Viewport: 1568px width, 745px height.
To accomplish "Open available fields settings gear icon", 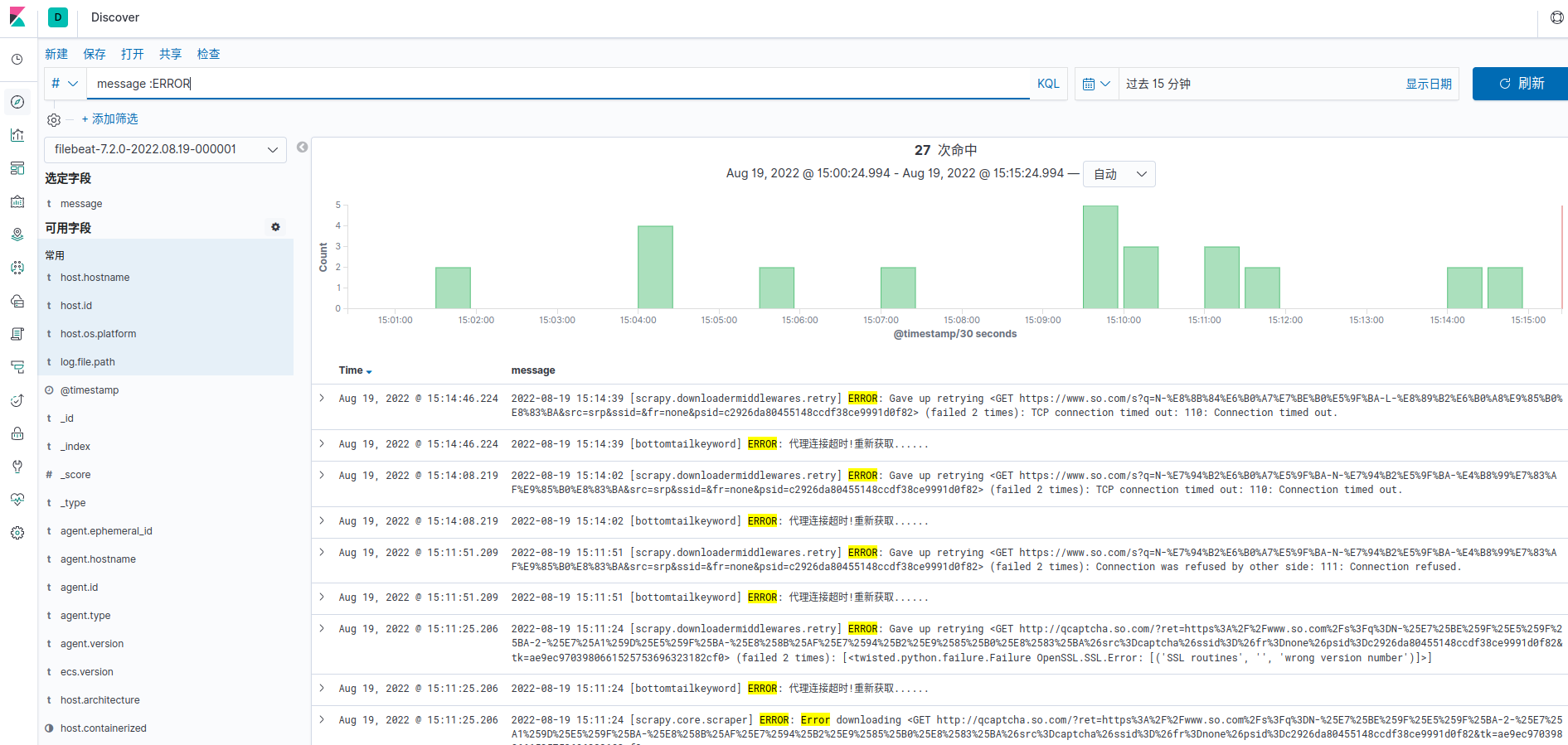I will pyautogui.click(x=276, y=227).
